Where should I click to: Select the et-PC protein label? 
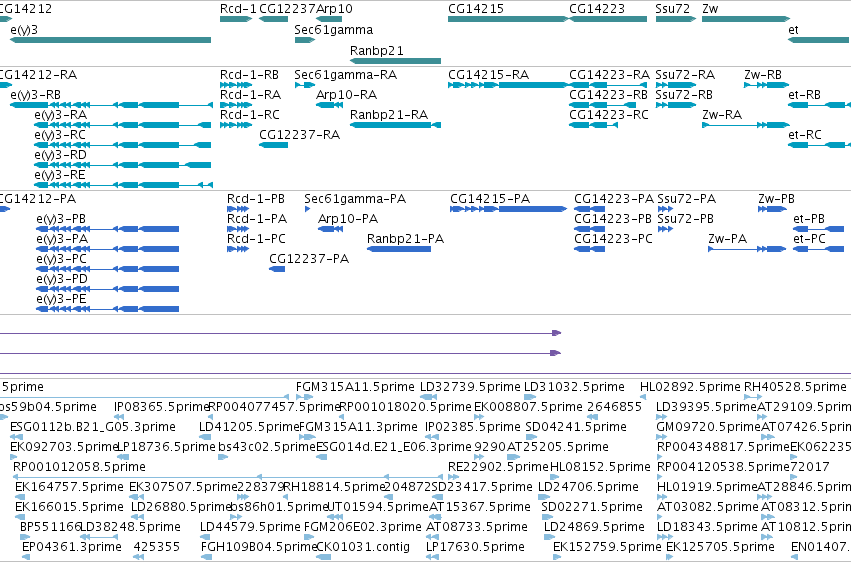click(x=809, y=239)
